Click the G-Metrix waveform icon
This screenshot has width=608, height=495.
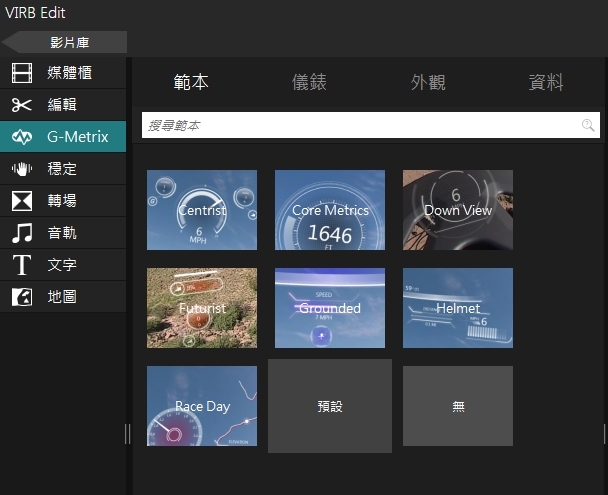point(22,137)
